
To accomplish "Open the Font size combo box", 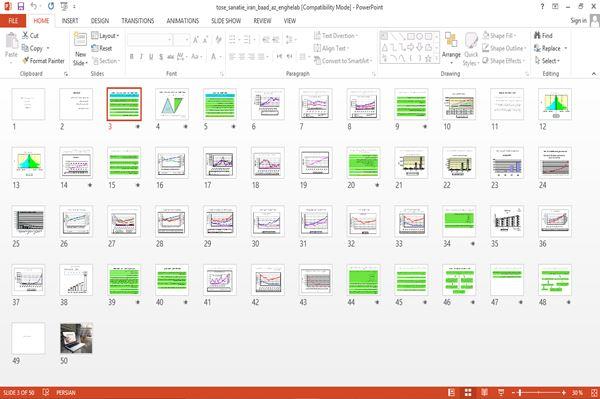I will [181, 40].
